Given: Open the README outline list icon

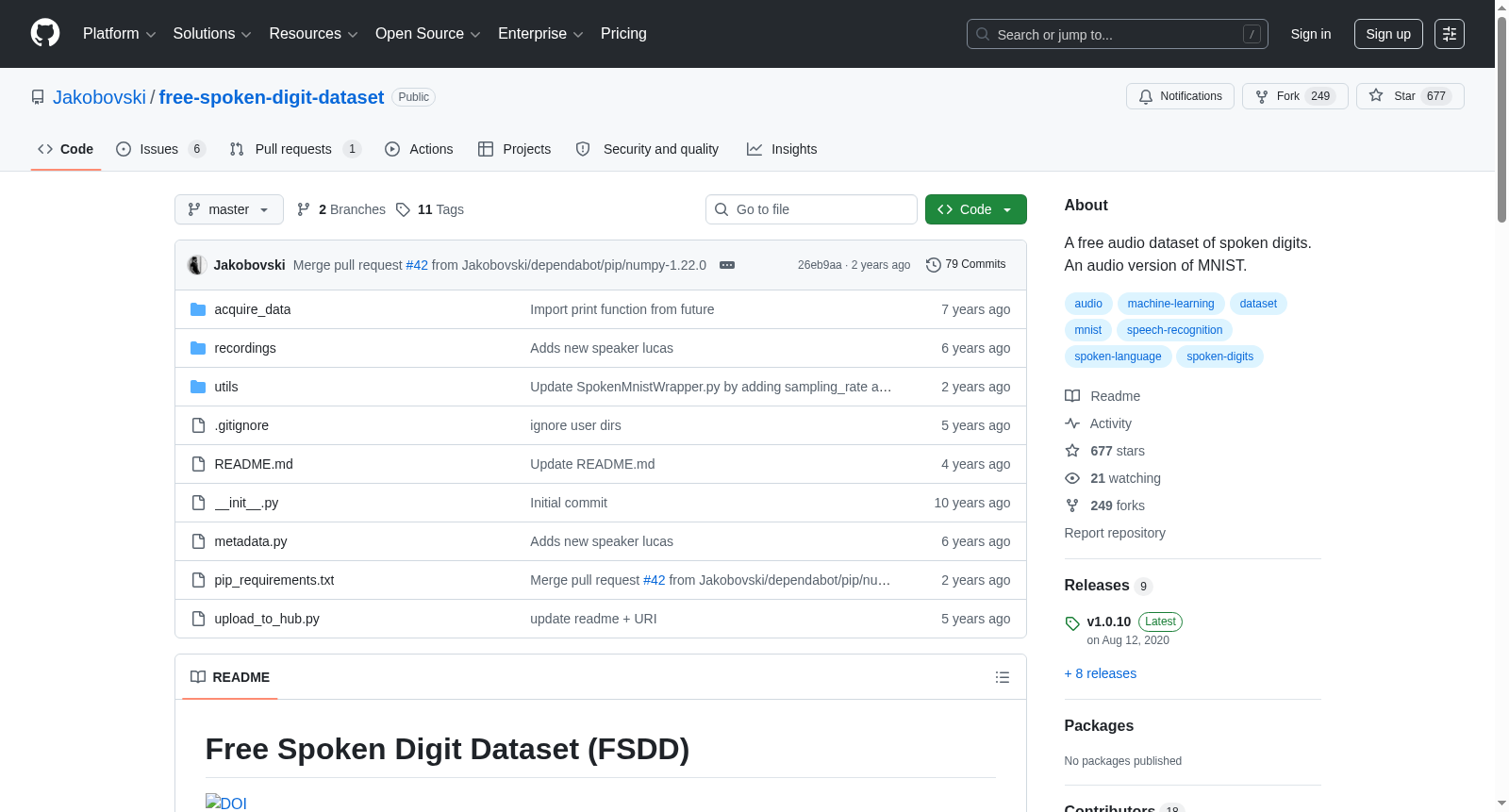Looking at the screenshot, I should (x=1003, y=677).
